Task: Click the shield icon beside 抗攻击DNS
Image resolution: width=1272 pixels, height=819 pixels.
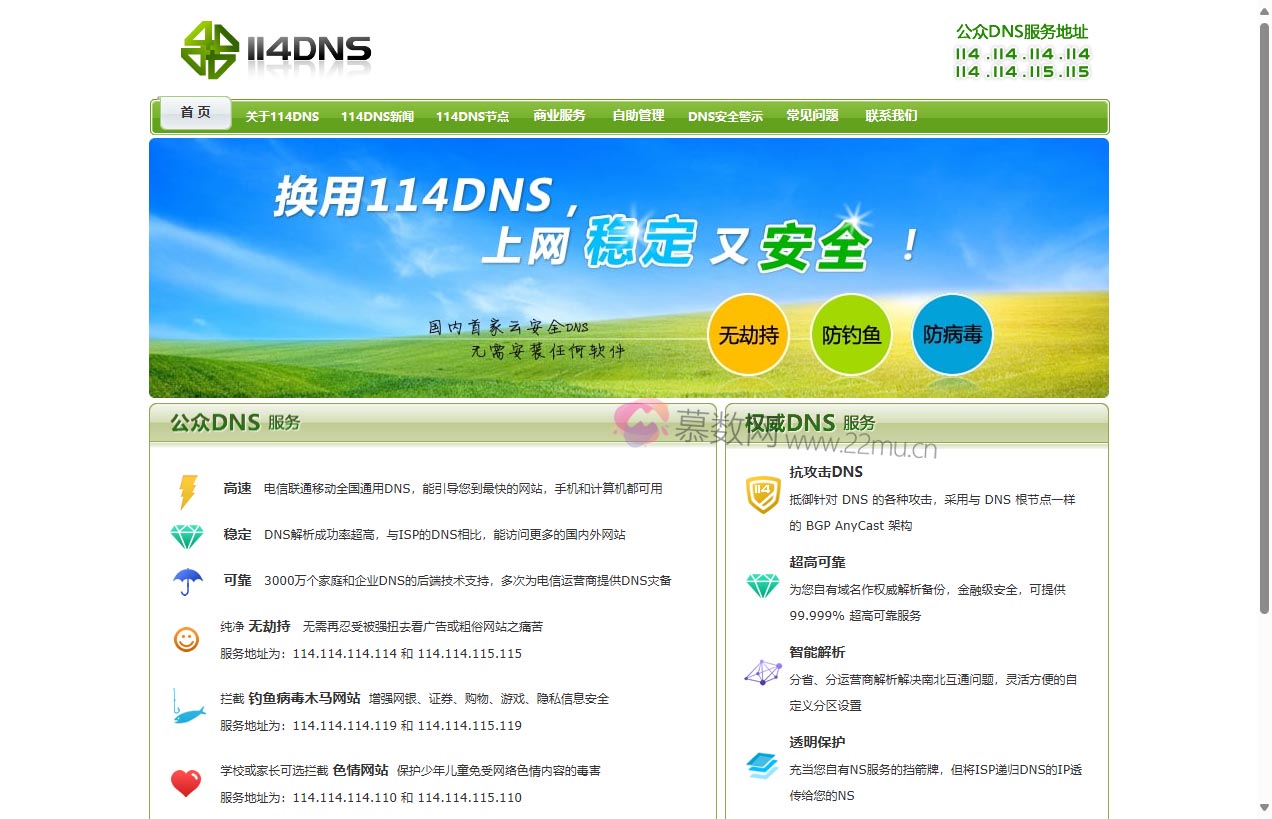Action: (x=762, y=494)
